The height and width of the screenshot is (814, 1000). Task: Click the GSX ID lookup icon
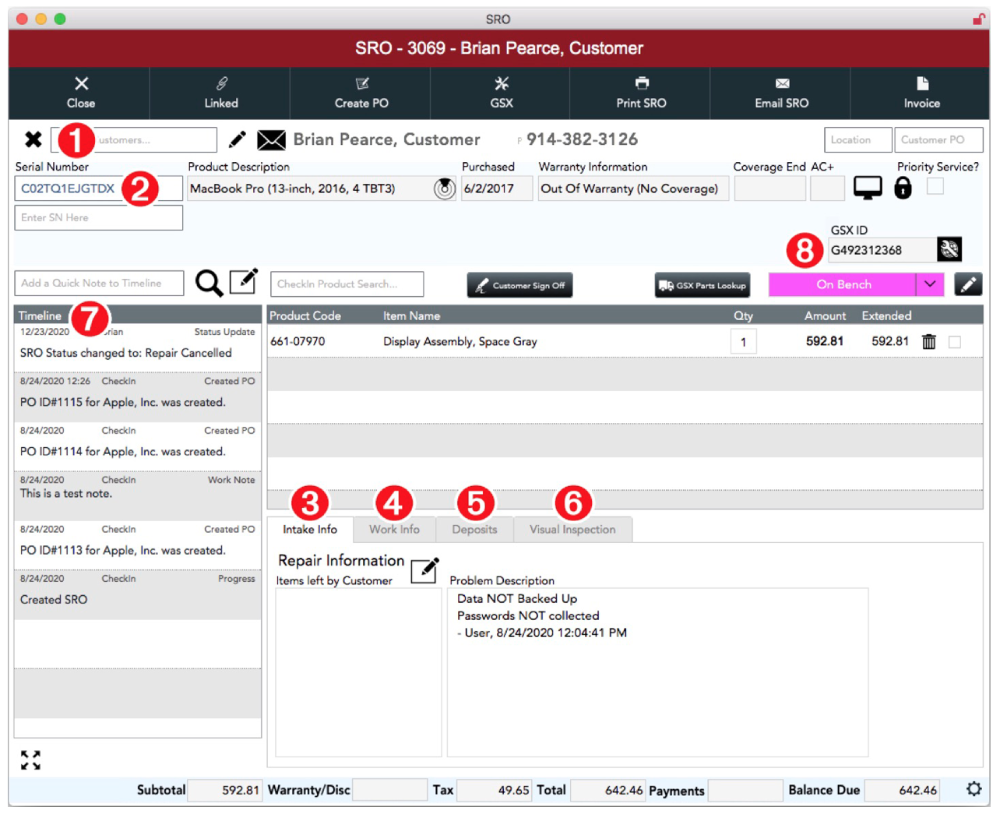[949, 250]
